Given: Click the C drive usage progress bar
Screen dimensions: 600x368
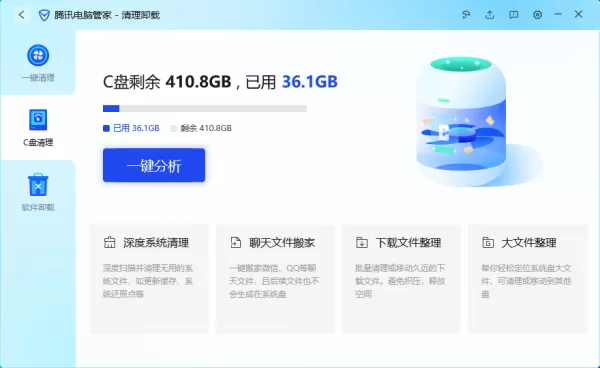Looking at the screenshot, I should [x=205, y=109].
